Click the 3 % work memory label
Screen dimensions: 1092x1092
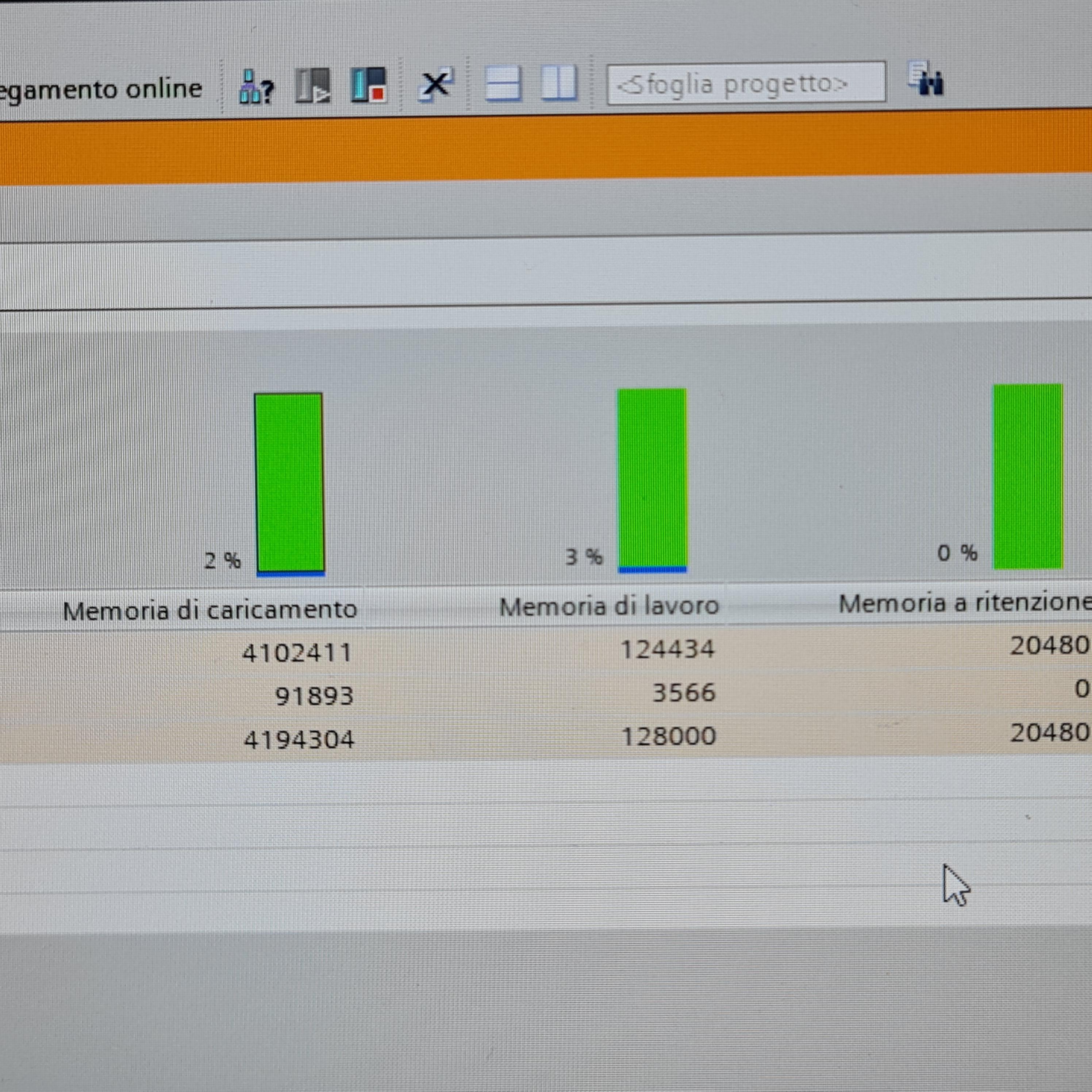[x=584, y=557]
